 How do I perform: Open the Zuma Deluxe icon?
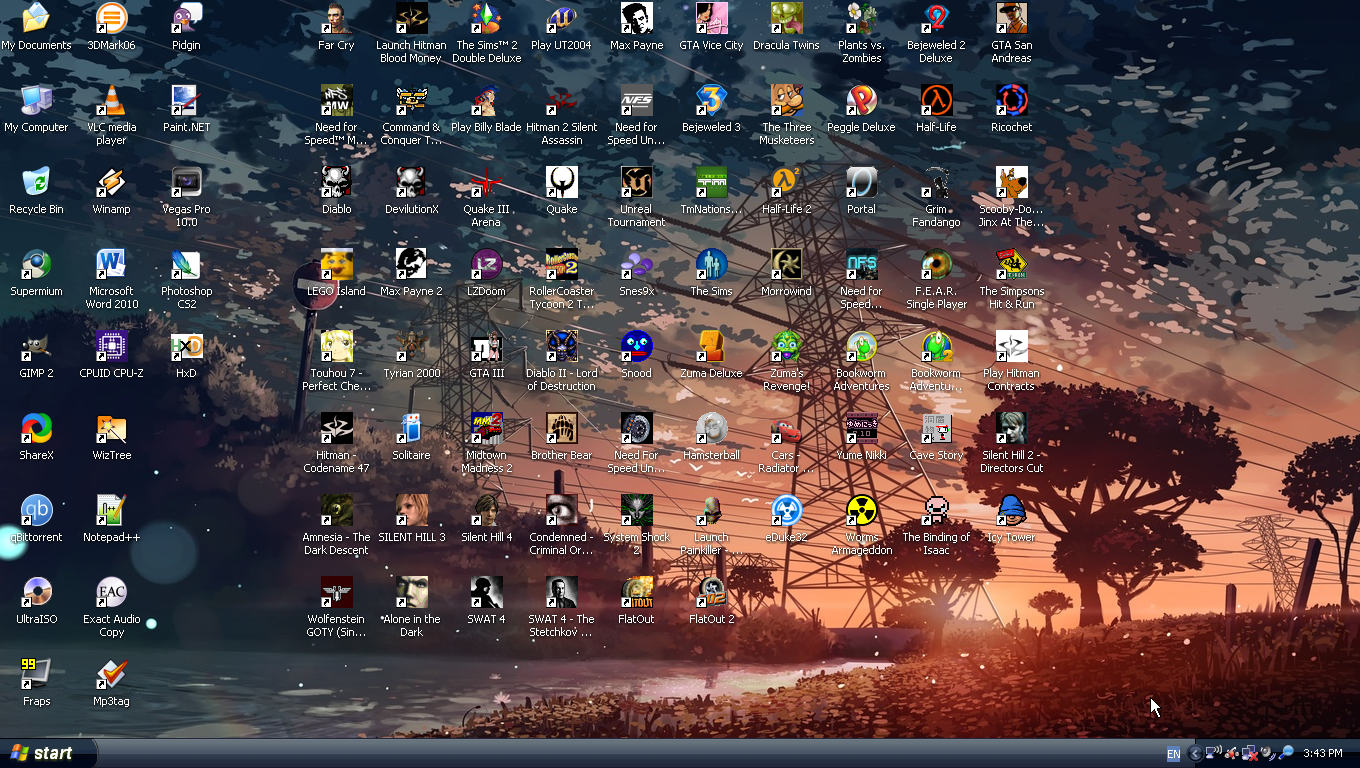point(711,346)
